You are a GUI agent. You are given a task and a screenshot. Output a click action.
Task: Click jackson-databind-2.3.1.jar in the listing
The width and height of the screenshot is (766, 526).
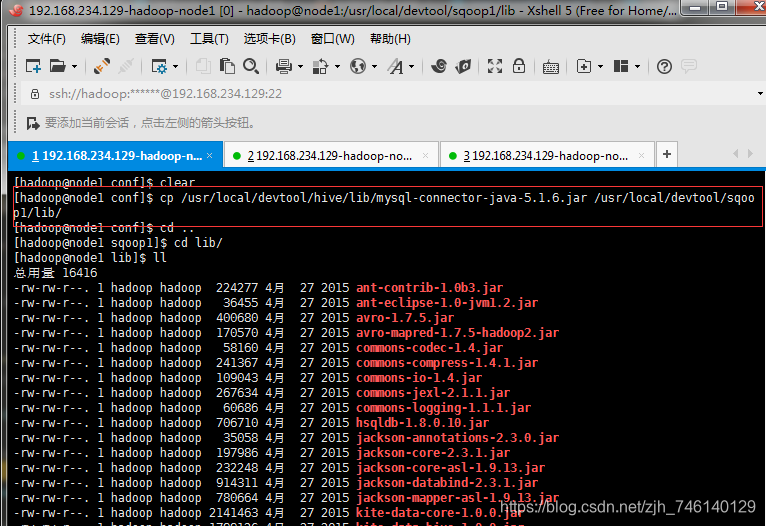447,483
